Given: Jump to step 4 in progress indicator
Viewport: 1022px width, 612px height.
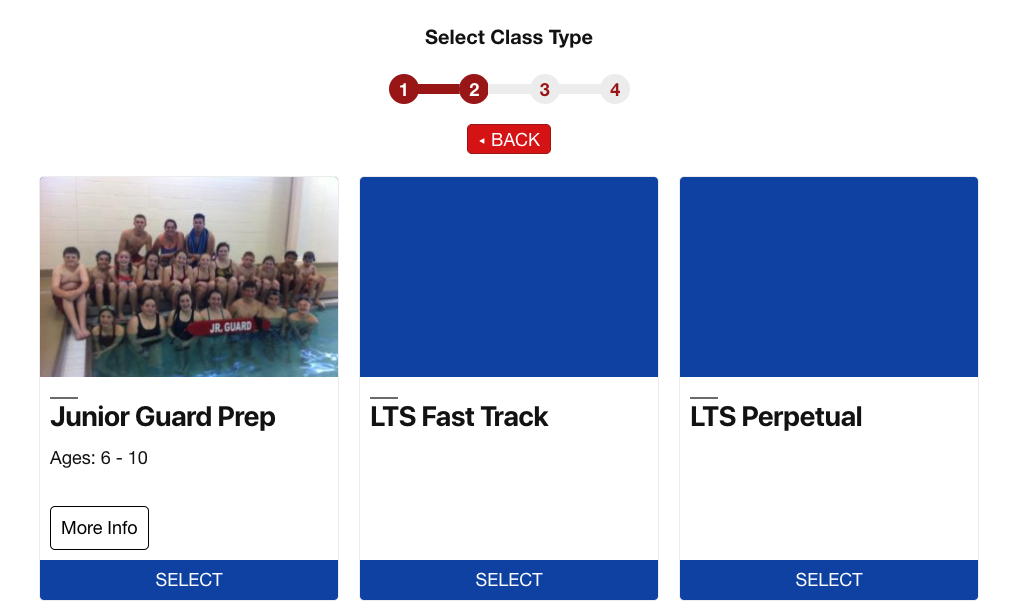Looking at the screenshot, I should pyautogui.click(x=615, y=90).
